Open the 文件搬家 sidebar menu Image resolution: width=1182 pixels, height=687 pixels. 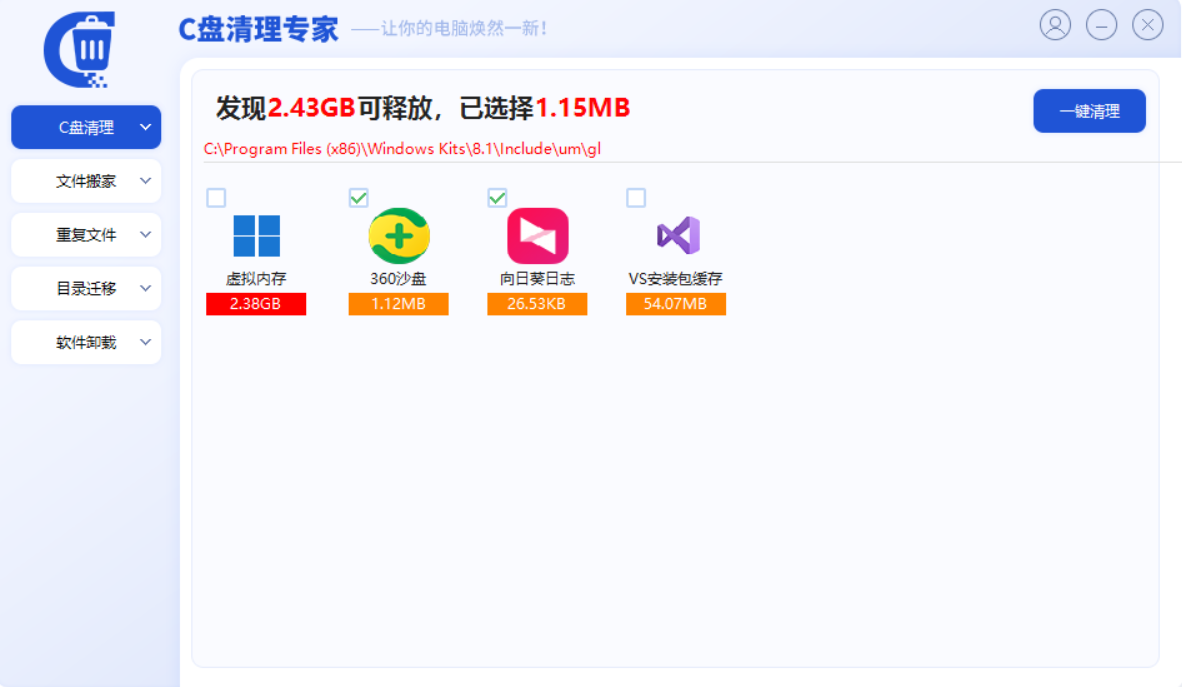(86, 181)
